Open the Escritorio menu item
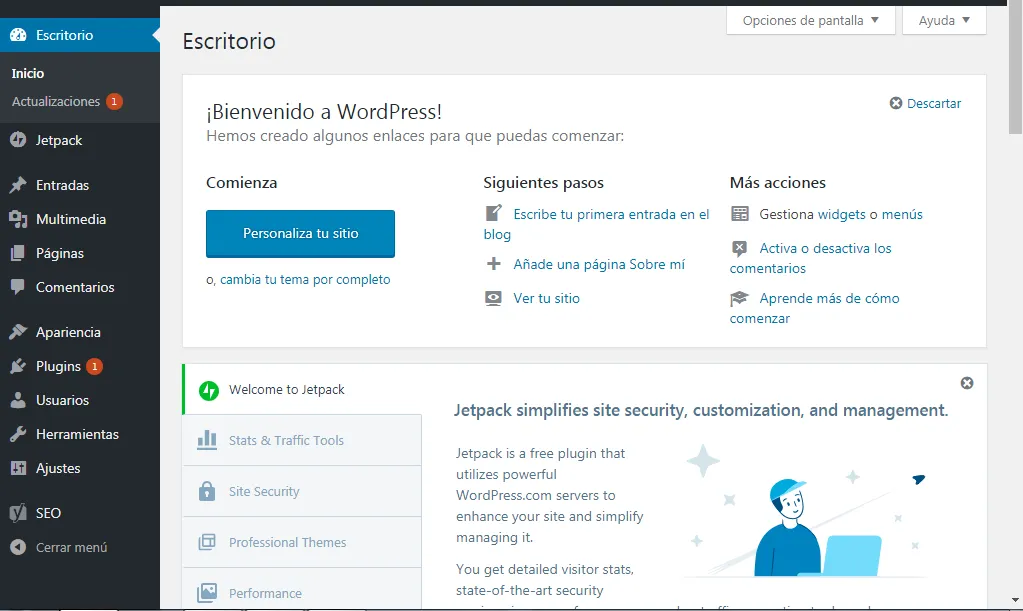 [80, 35]
